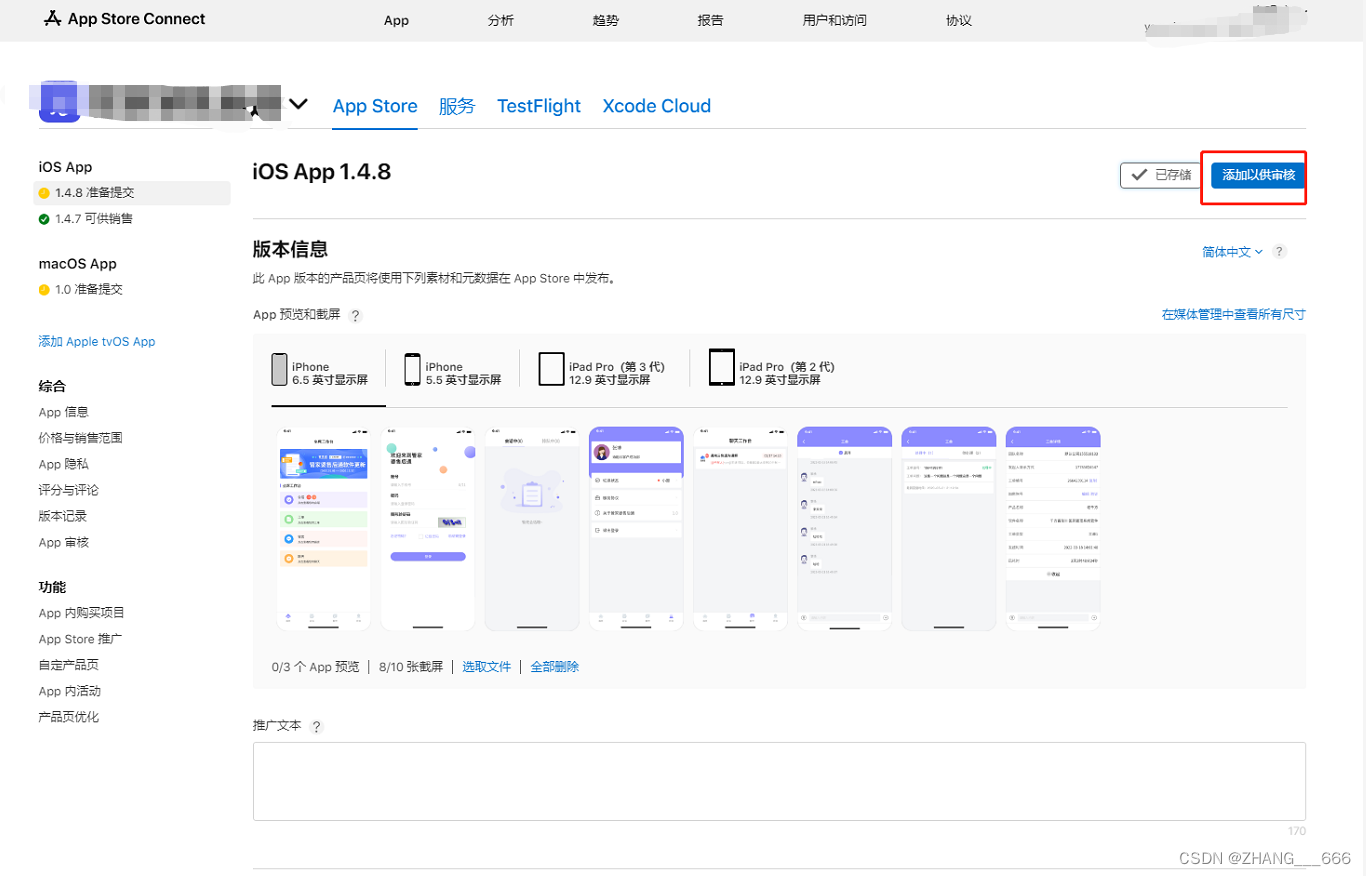Open App 信息 in sidebar
The height and width of the screenshot is (876, 1366).
coord(63,412)
